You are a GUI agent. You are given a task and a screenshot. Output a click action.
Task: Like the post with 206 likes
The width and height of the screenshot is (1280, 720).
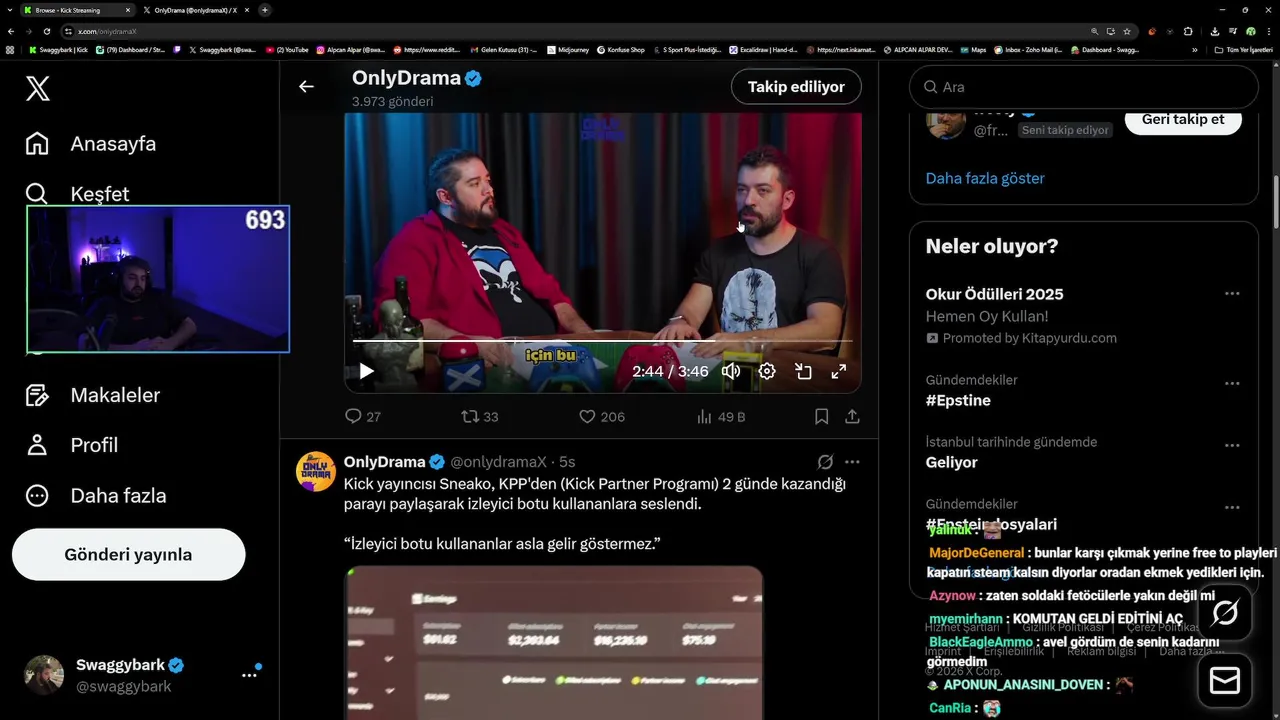(602, 416)
